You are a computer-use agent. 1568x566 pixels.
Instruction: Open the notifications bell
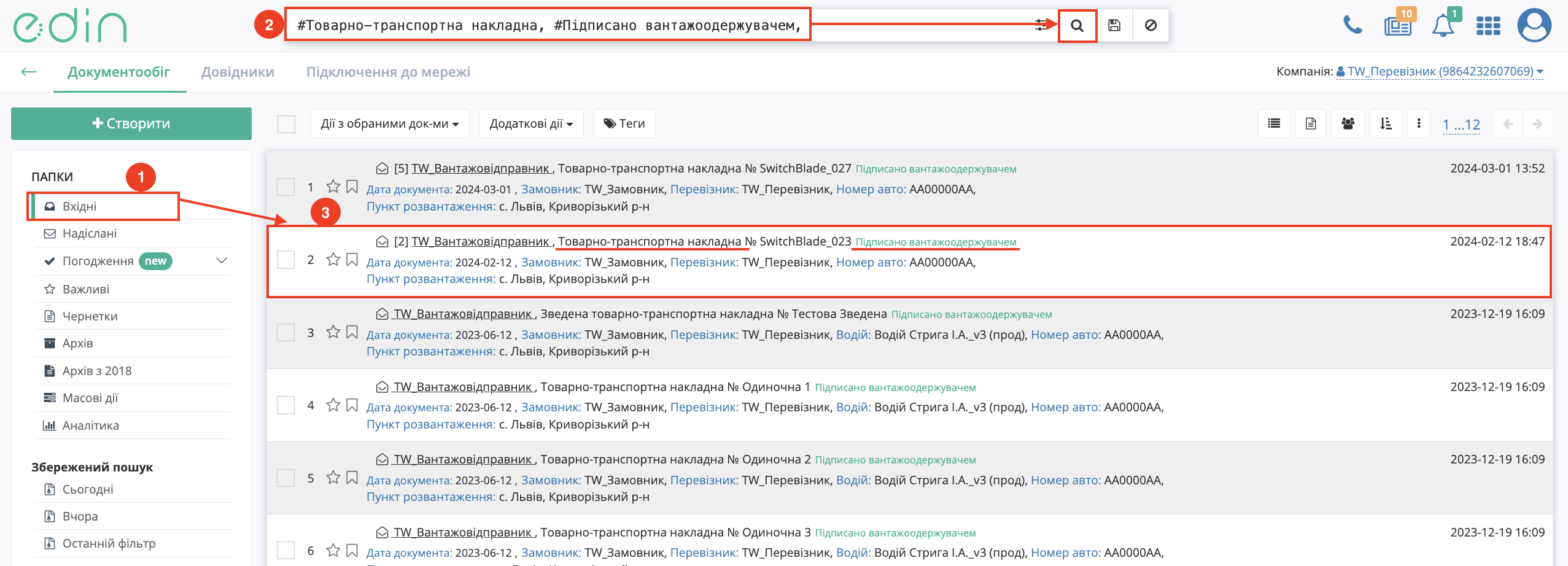(1443, 26)
